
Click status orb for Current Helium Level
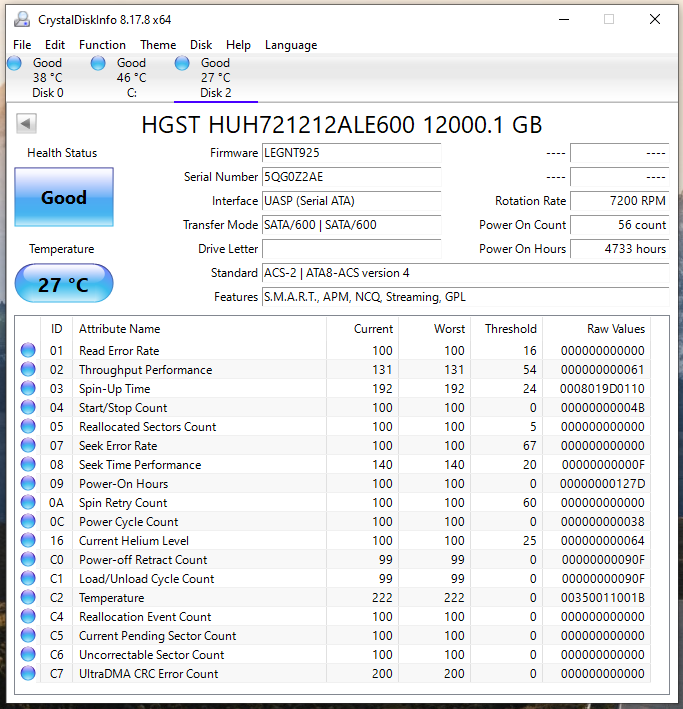pyautogui.click(x=28, y=541)
